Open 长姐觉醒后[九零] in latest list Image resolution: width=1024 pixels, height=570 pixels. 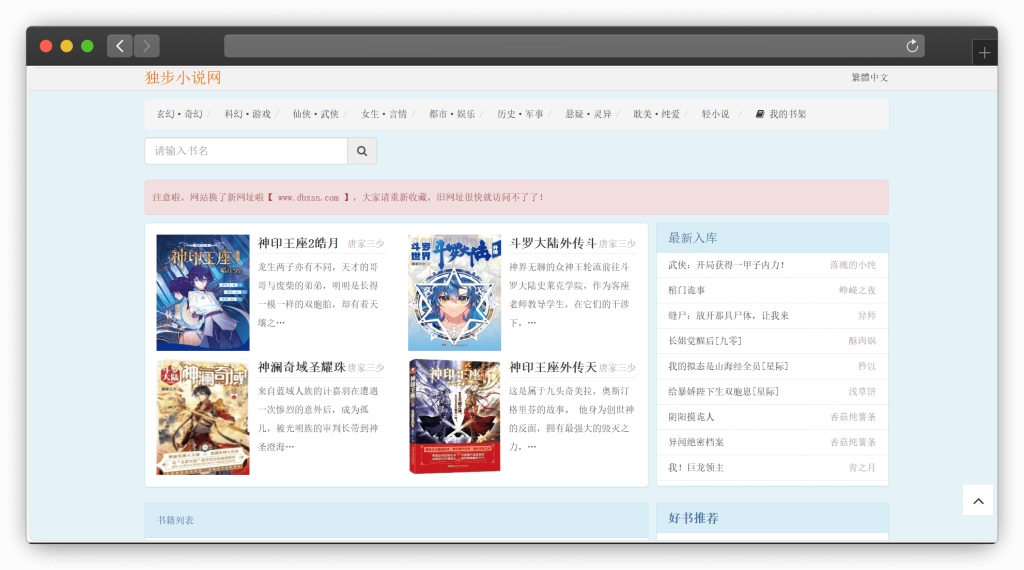(x=705, y=341)
